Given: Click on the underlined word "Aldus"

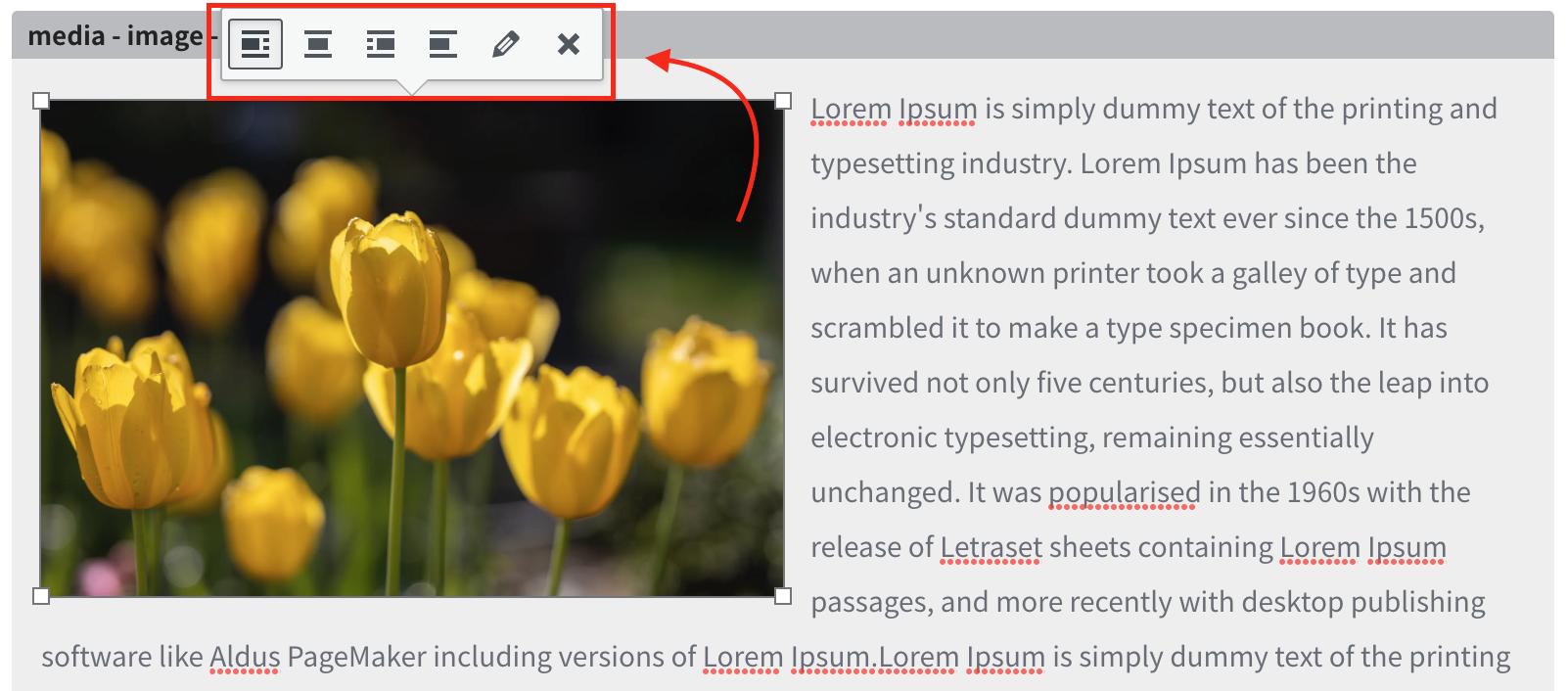Looking at the screenshot, I should pyautogui.click(x=245, y=657).
